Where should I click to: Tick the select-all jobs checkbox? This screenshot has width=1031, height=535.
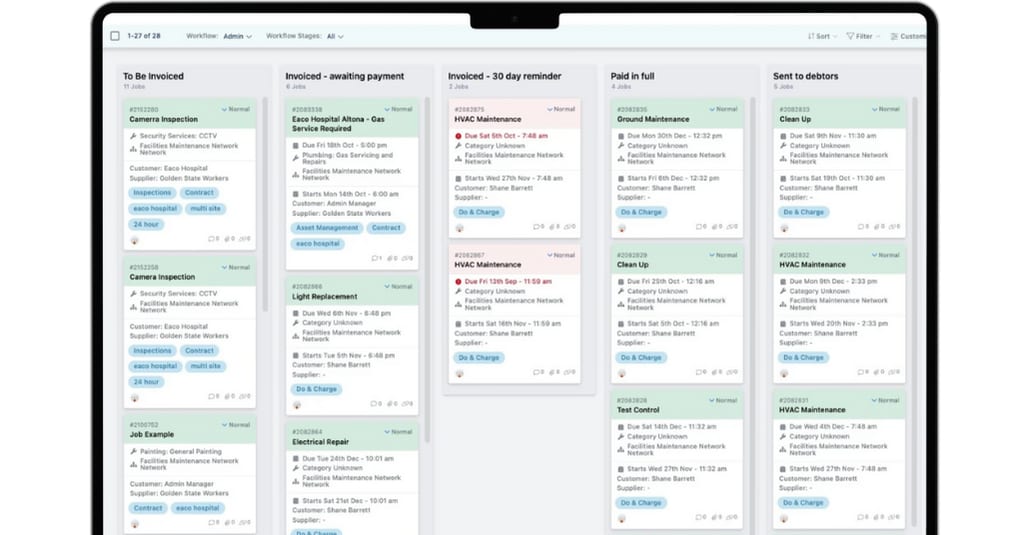click(x=115, y=36)
